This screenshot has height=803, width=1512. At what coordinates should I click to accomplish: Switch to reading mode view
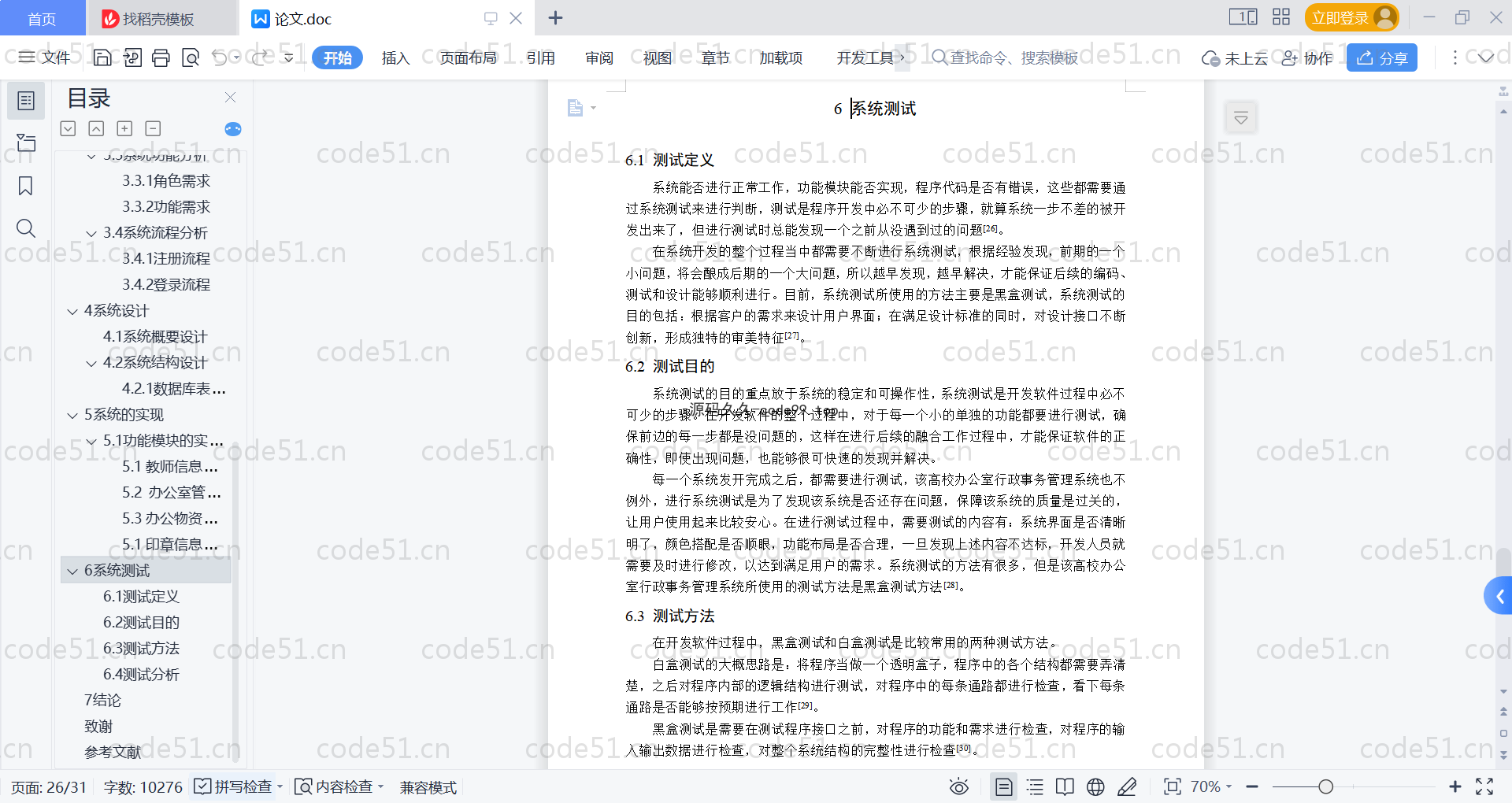coord(1065,786)
